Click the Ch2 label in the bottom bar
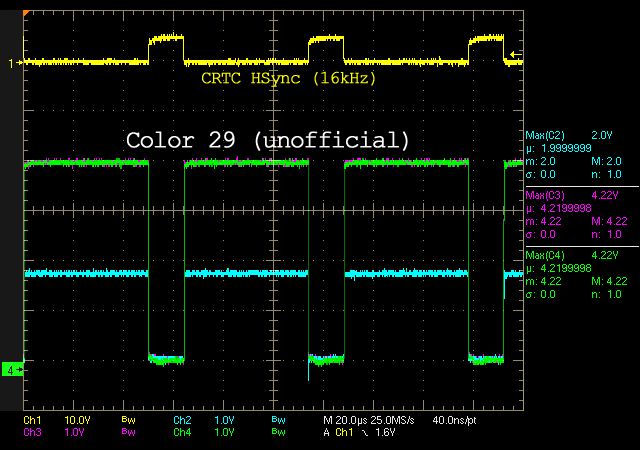 [x=182, y=420]
